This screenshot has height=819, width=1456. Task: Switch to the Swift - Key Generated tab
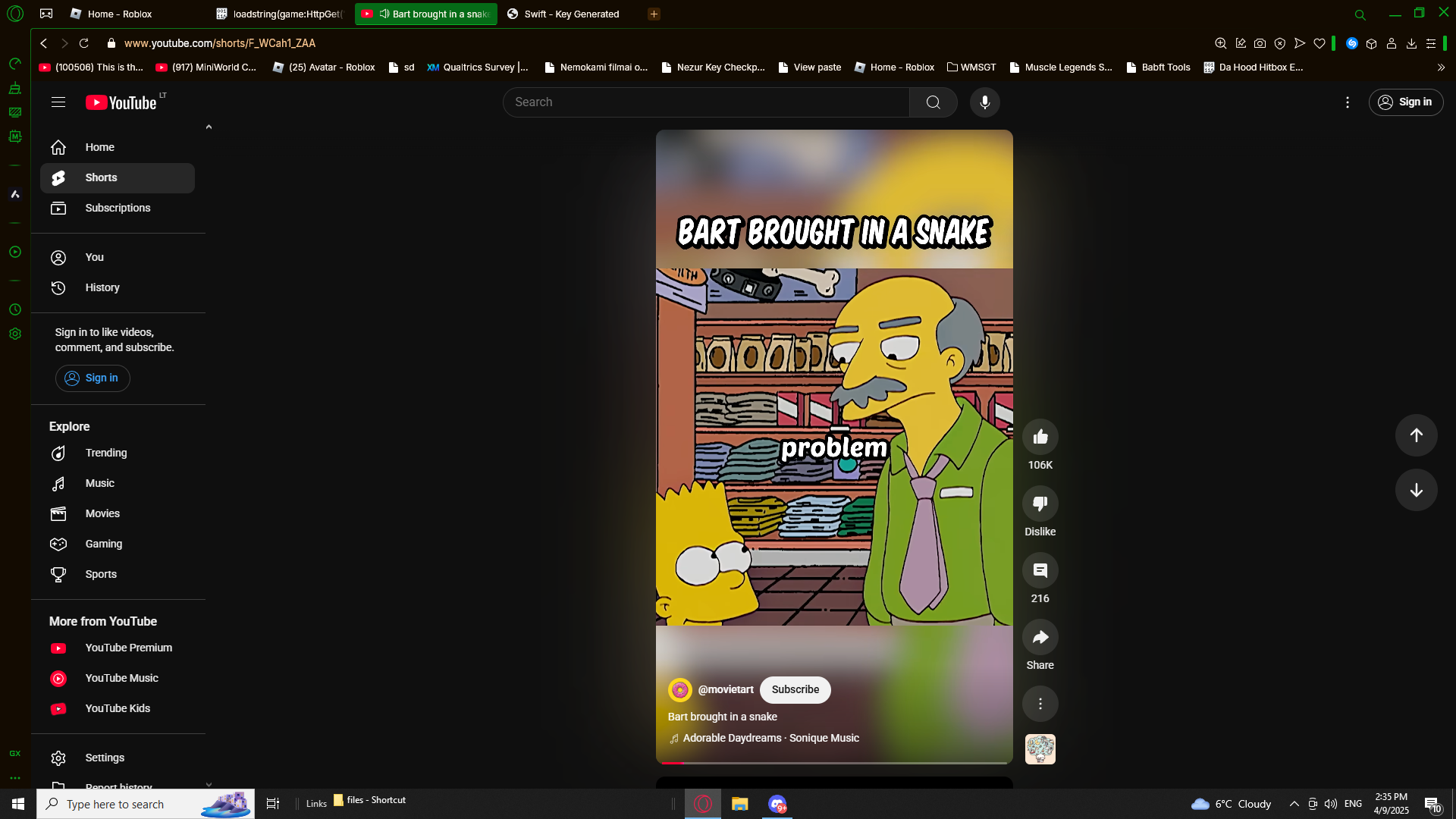pos(569,14)
